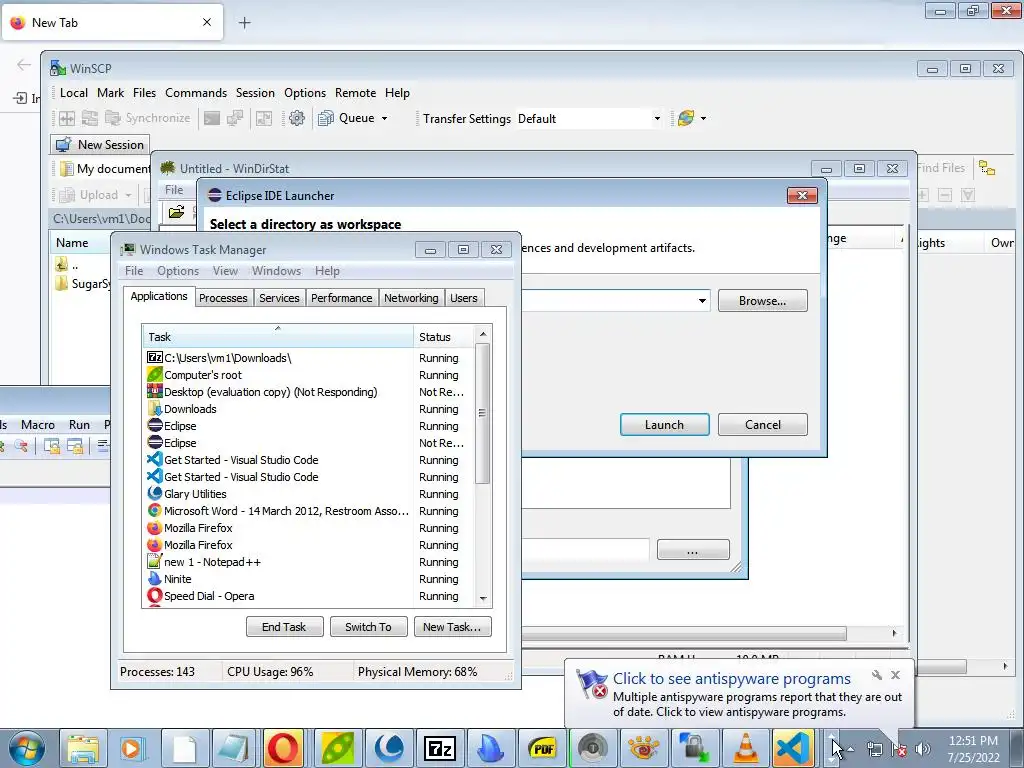Switch to the Performance tab
Image resolution: width=1024 pixels, height=768 pixels.
pos(341,298)
